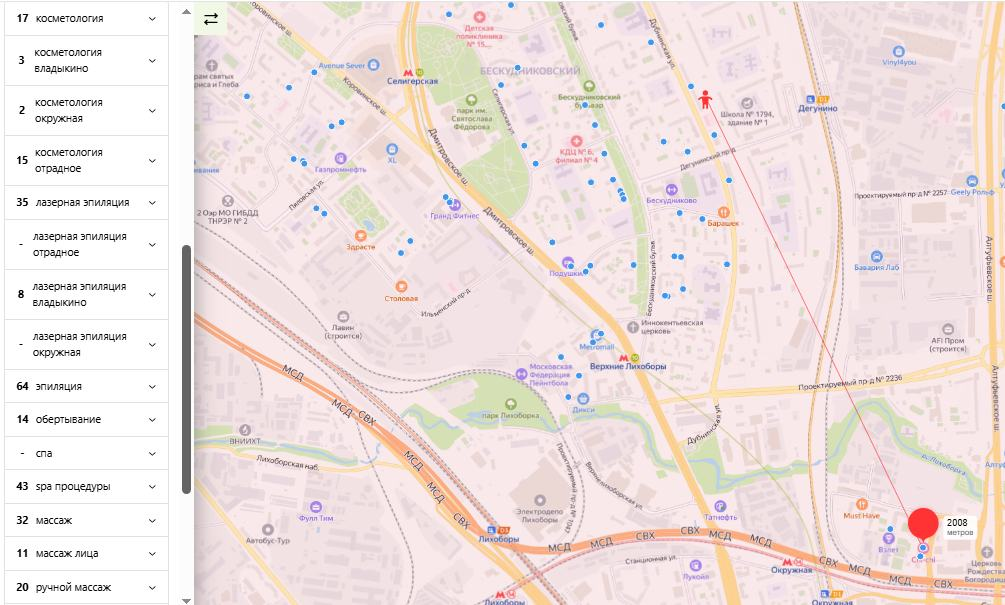Click the Столовая orange food icon
Viewport: 1005px width, 605px height.
(x=401, y=286)
